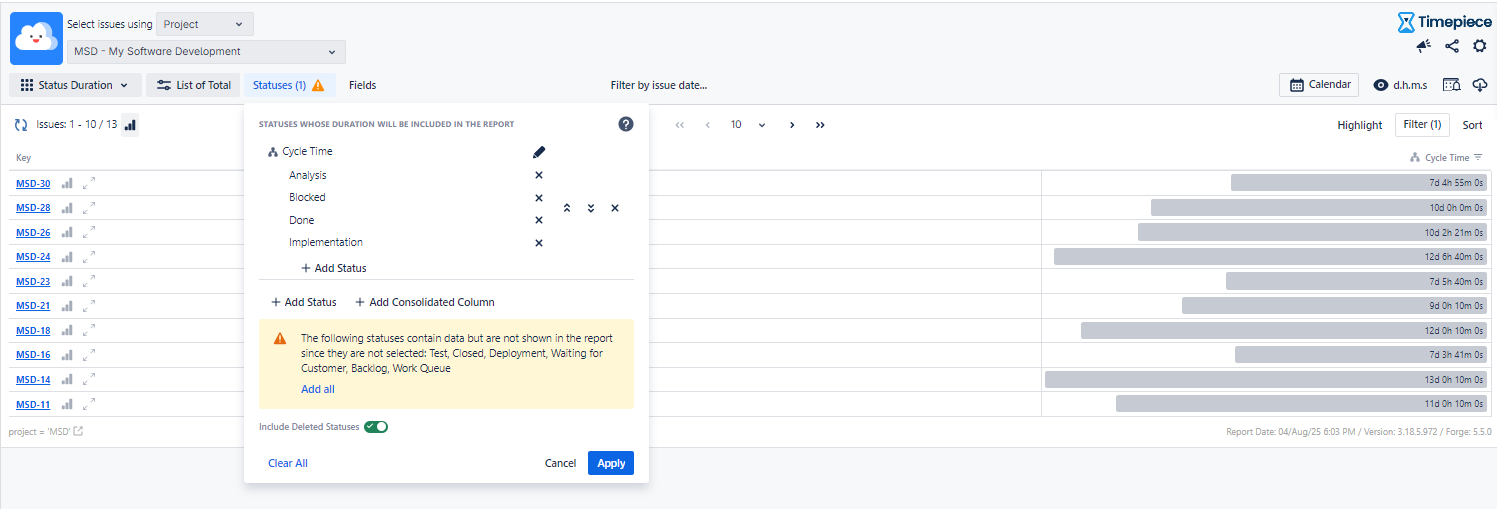The height and width of the screenshot is (509, 1497).
Task: Open the Calendar button
Action: (1319, 85)
